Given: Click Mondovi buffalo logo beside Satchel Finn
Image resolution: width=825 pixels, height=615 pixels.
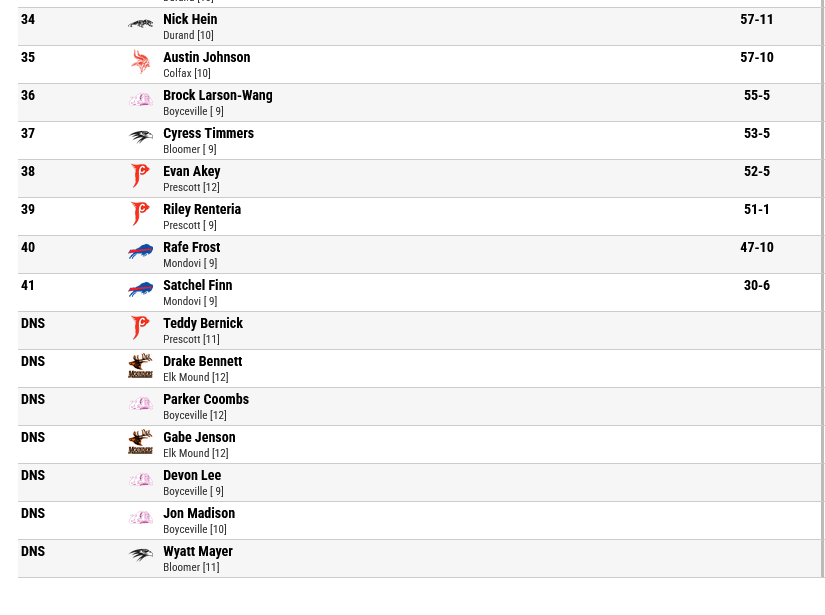Looking at the screenshot, I should point(140,289).
